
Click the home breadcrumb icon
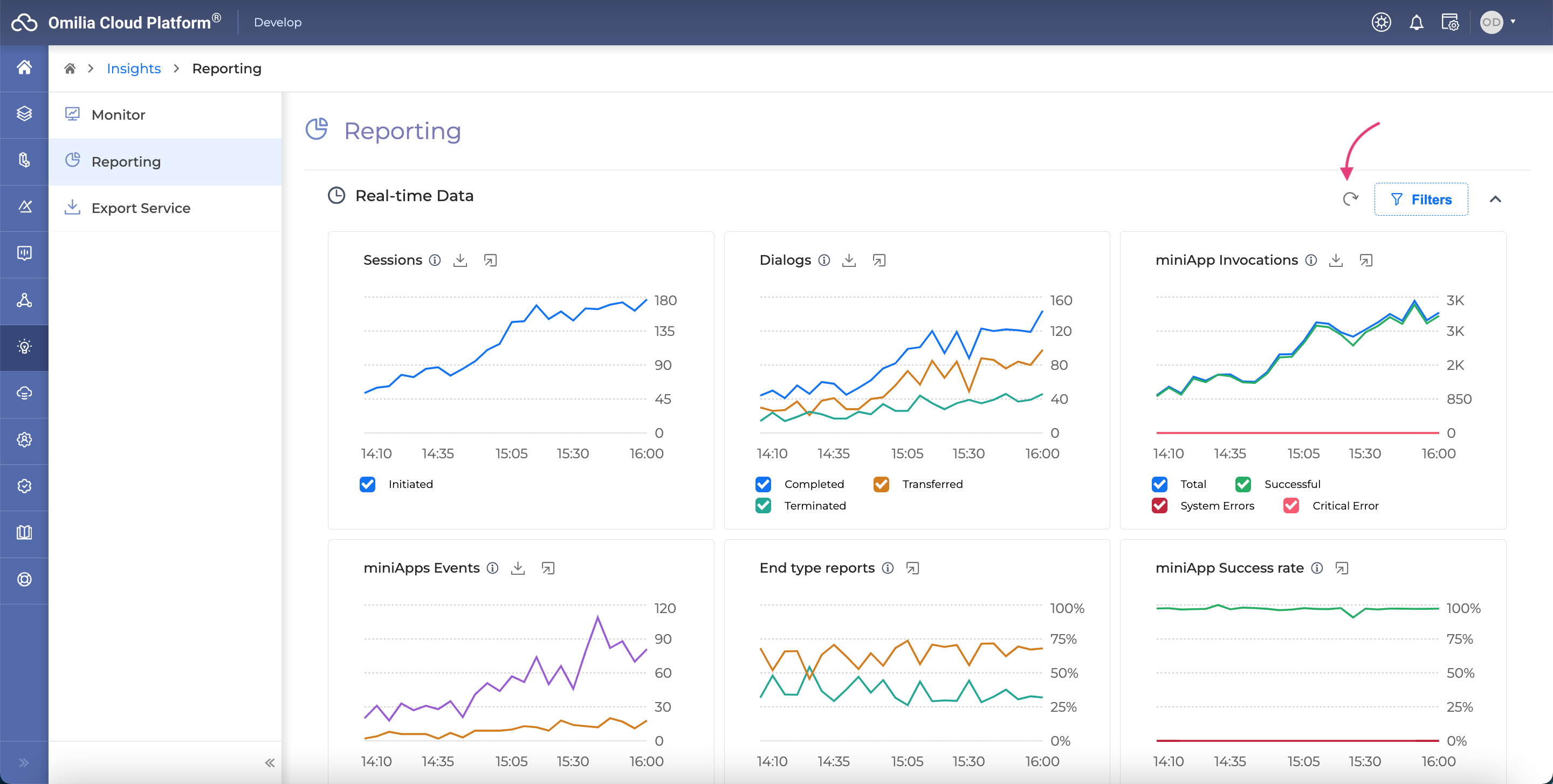(70, 68)
